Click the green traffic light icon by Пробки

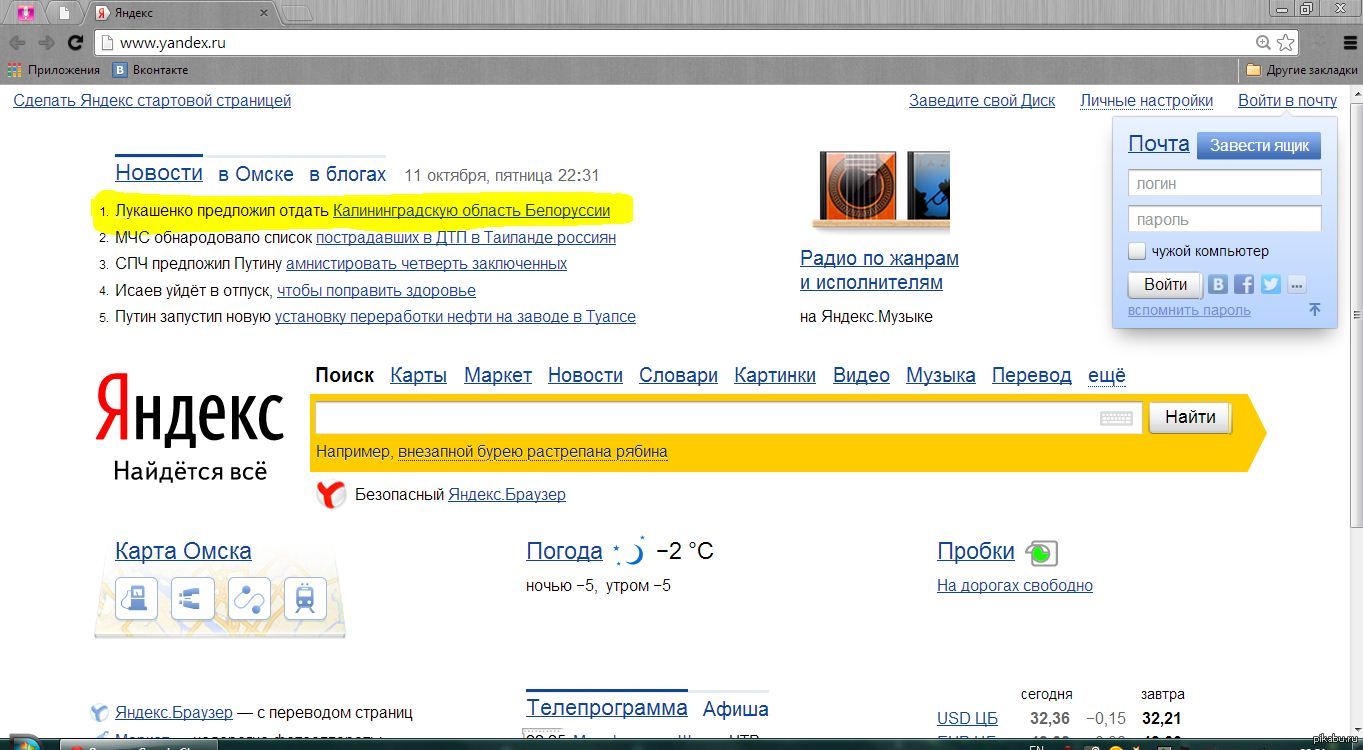[x=1041, y=552]
